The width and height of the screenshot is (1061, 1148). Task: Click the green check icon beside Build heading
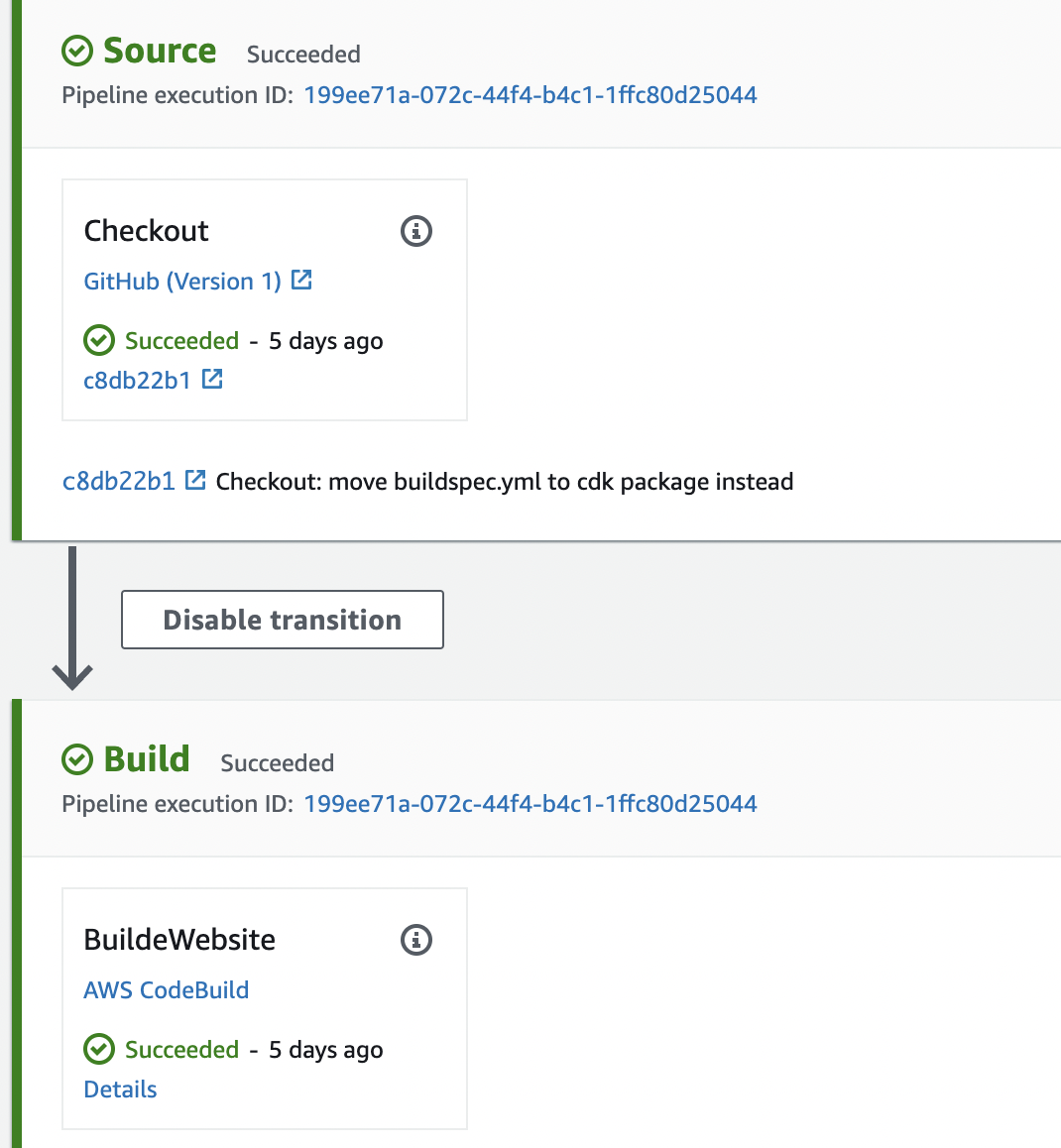(77, 759)
